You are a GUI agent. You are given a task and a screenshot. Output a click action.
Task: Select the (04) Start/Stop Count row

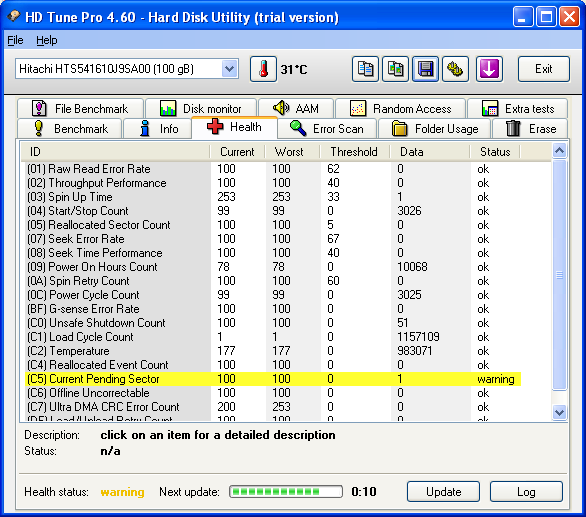[x=273, y=211]
